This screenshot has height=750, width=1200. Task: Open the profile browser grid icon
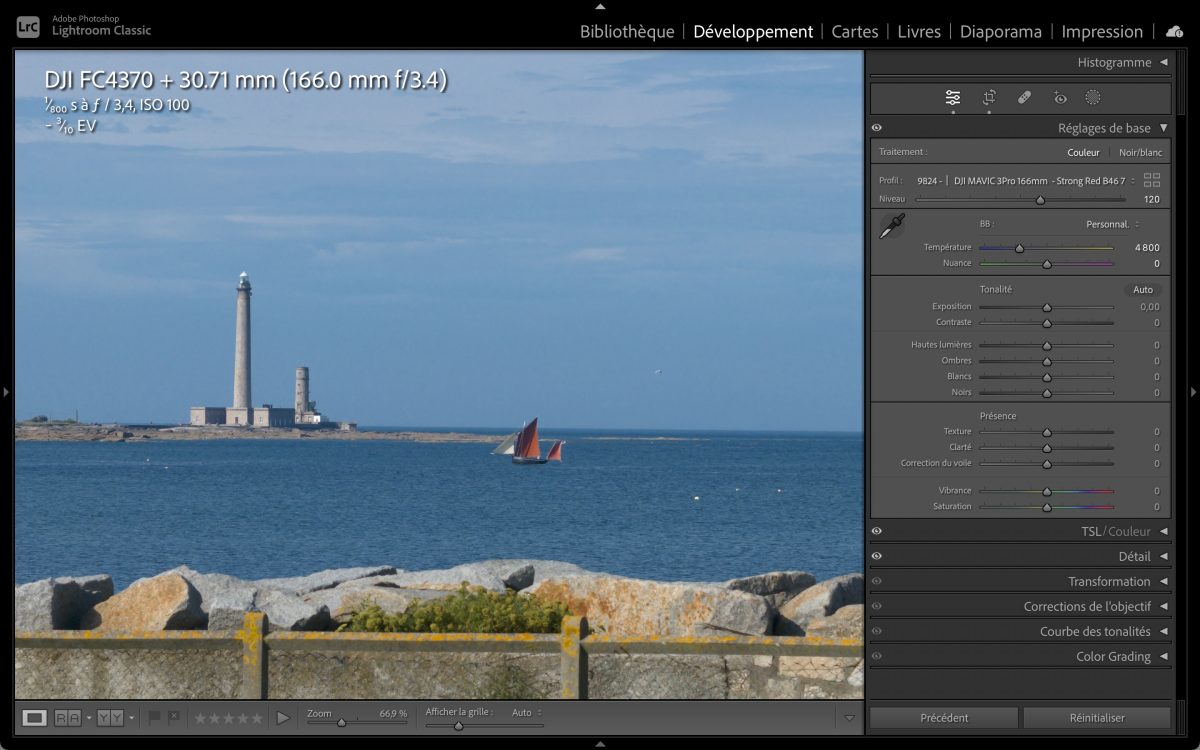[1152, 180]
